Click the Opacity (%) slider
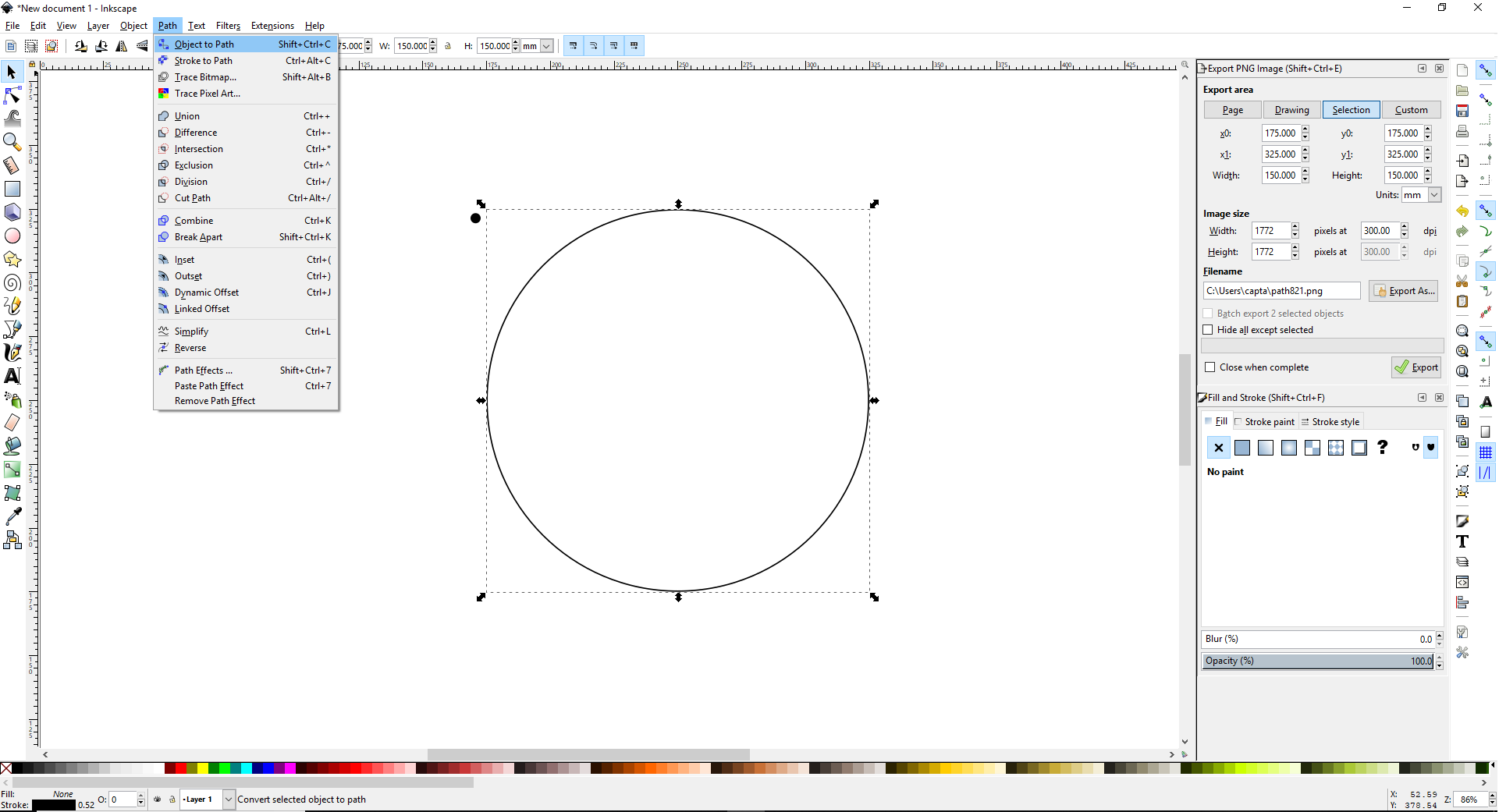This screenshot has height=812, width=1499. click(x=1318, y=661)
